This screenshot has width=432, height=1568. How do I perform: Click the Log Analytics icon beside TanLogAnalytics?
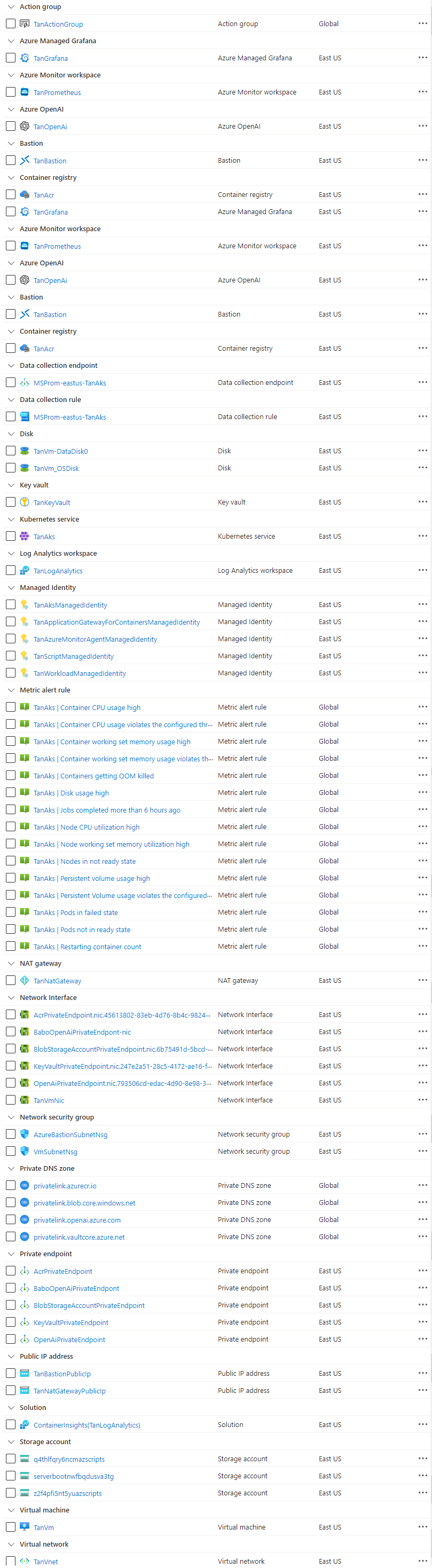tap(25, 570)
